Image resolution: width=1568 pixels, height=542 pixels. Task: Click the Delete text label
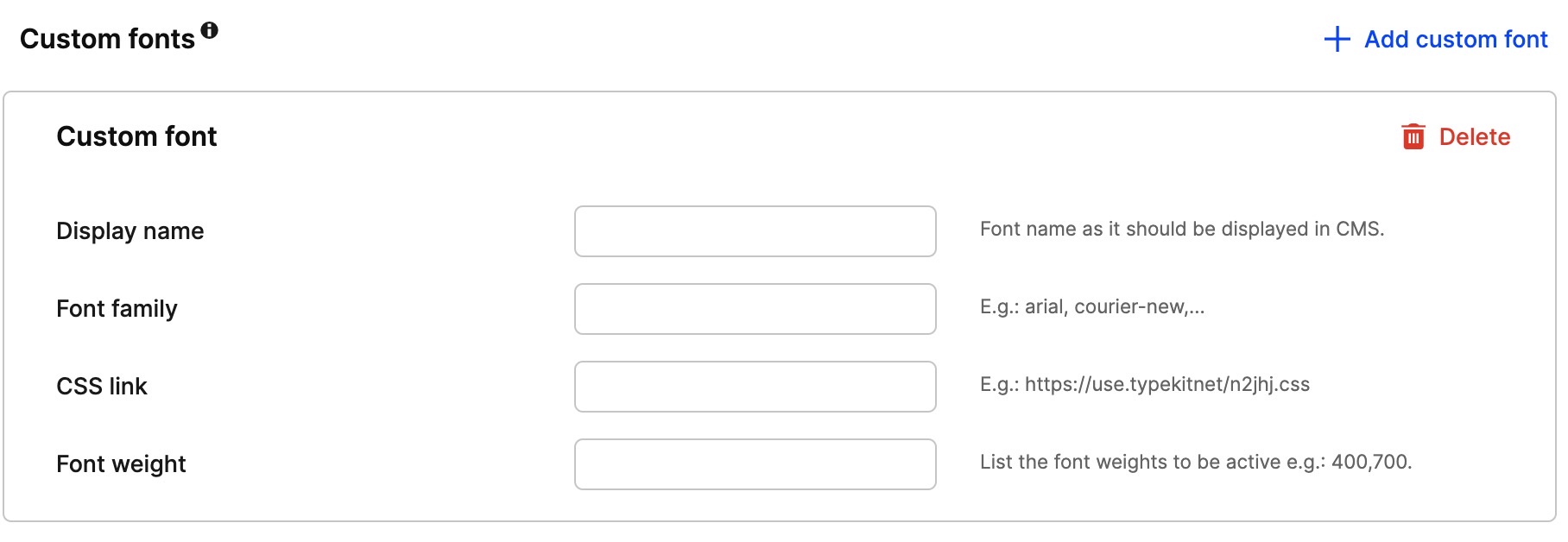[1475, 136]
